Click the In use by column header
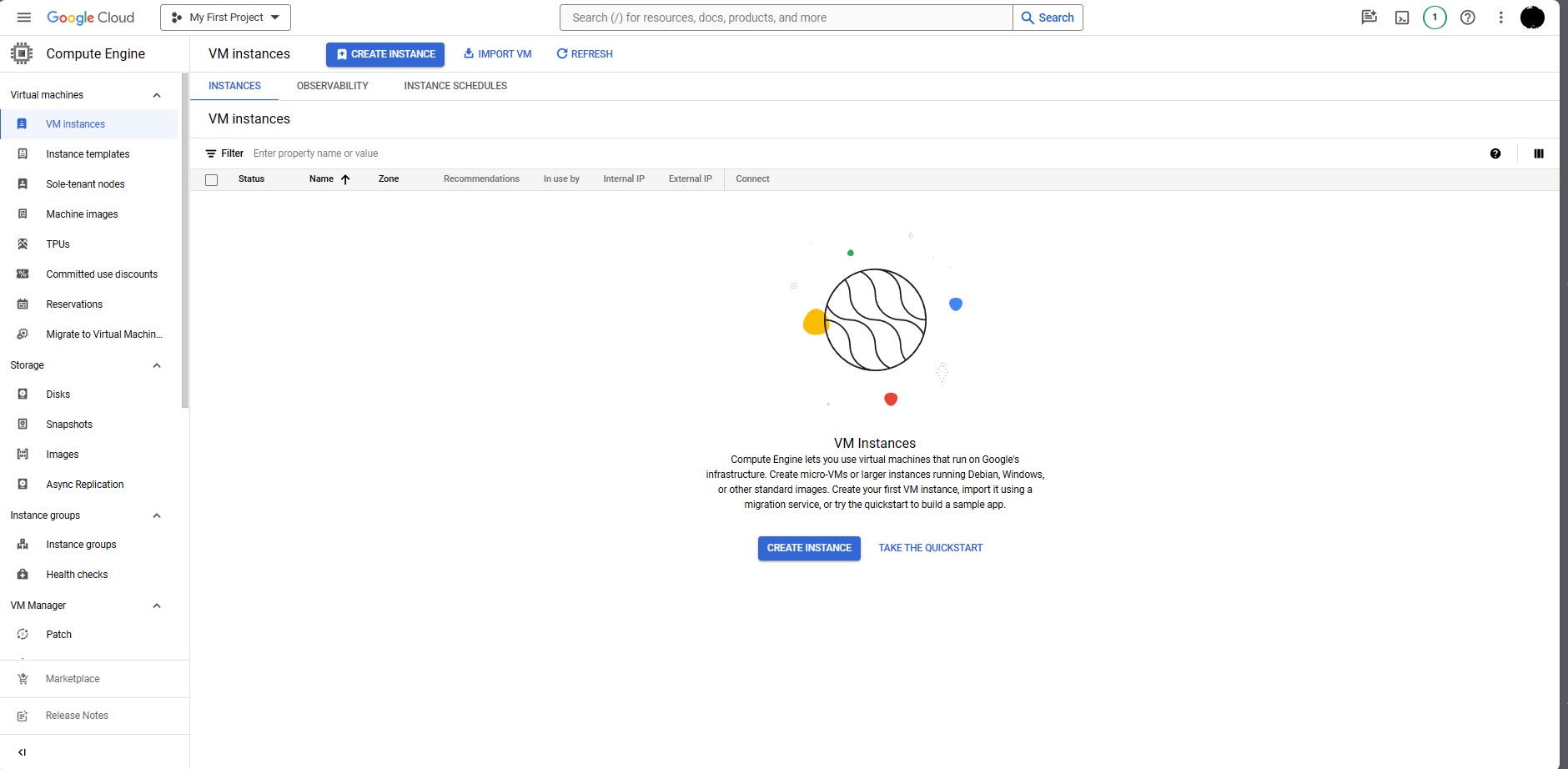The width and height of the screenshot is (1568, 769). 561,179
